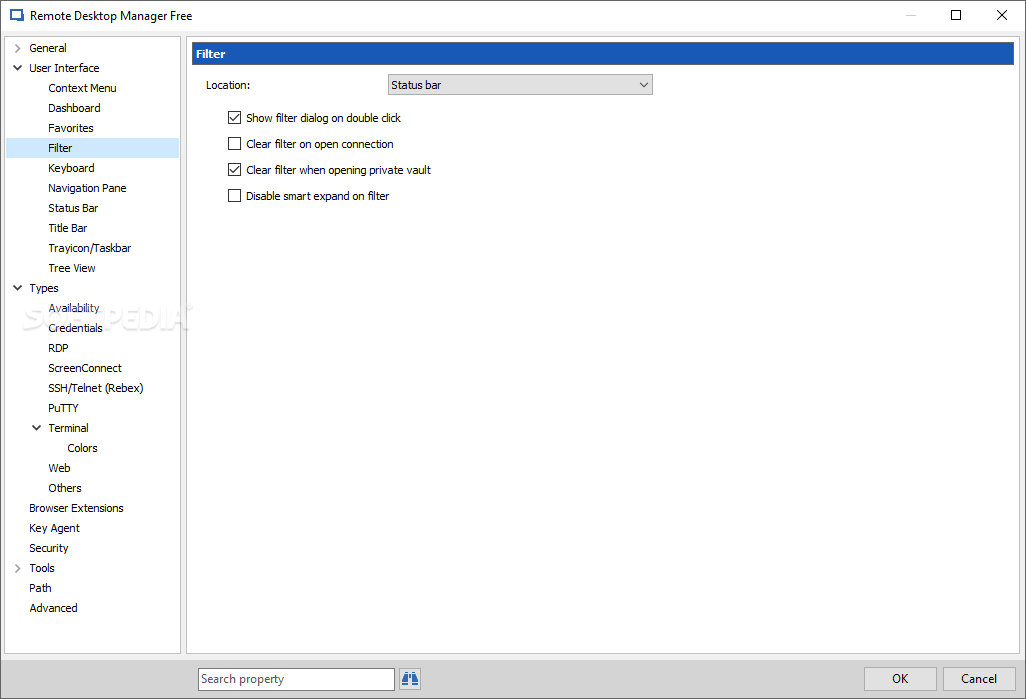Select Title Bar settings
Screen dimensions: 1026x699
[x=67, y=228]
